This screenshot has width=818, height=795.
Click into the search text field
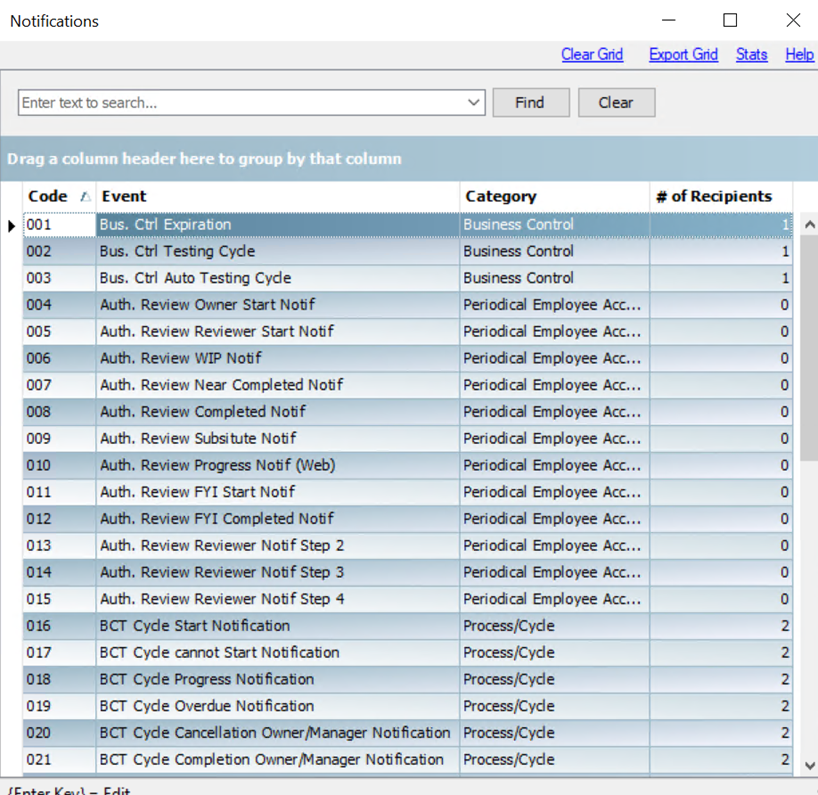pos(240,103)
